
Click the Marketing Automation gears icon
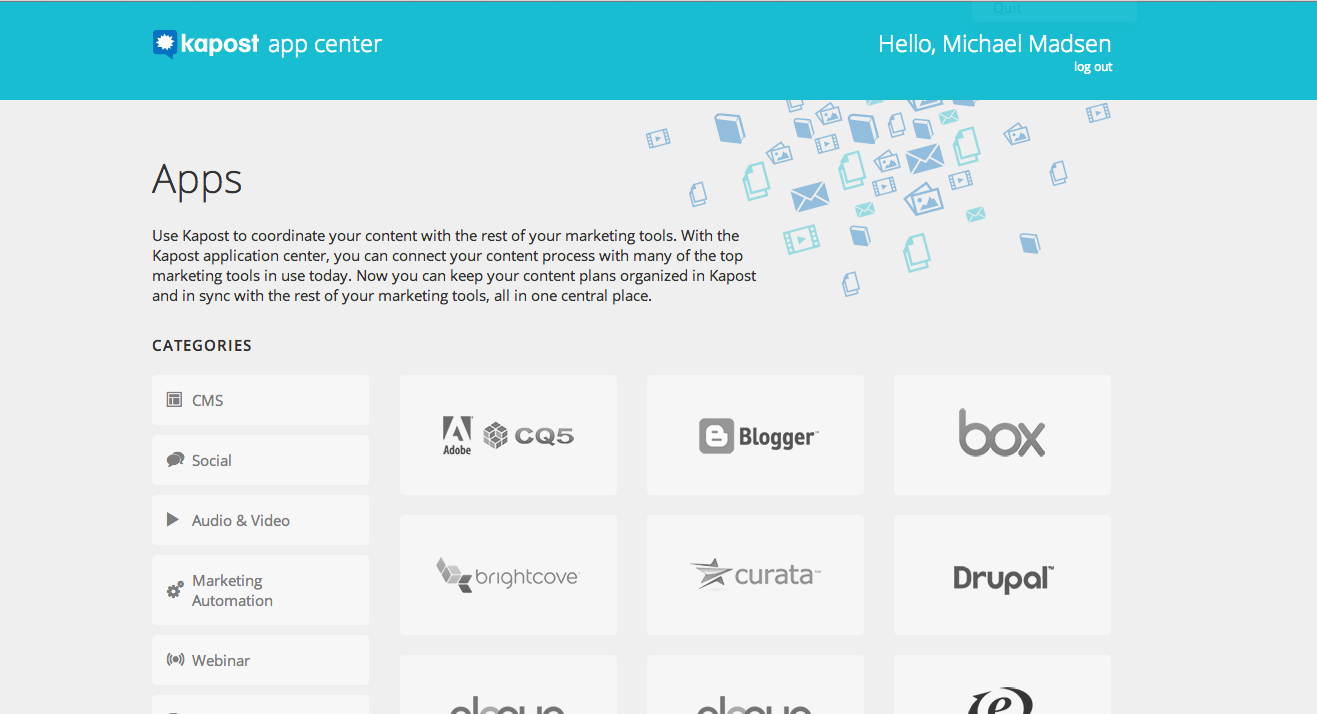175,590
